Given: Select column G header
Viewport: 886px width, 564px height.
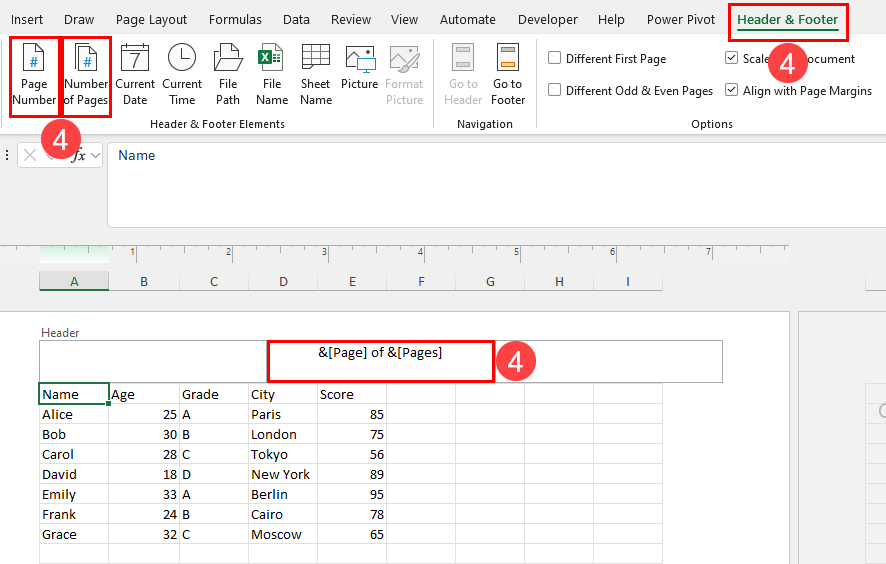Looking at the screenshot, I should pos(490,281).
